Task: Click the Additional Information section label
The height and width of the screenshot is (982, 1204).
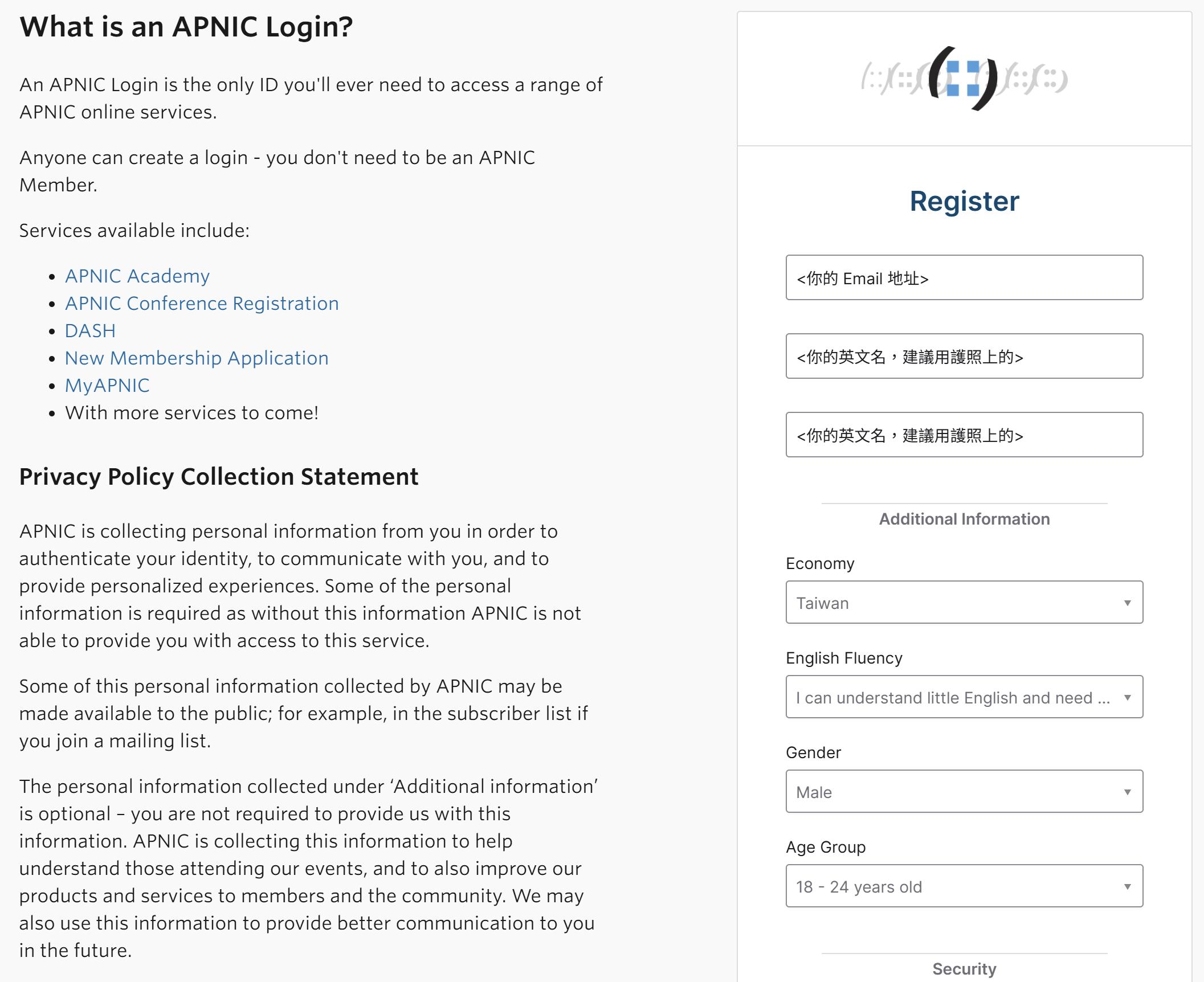Action: point(964,519)
